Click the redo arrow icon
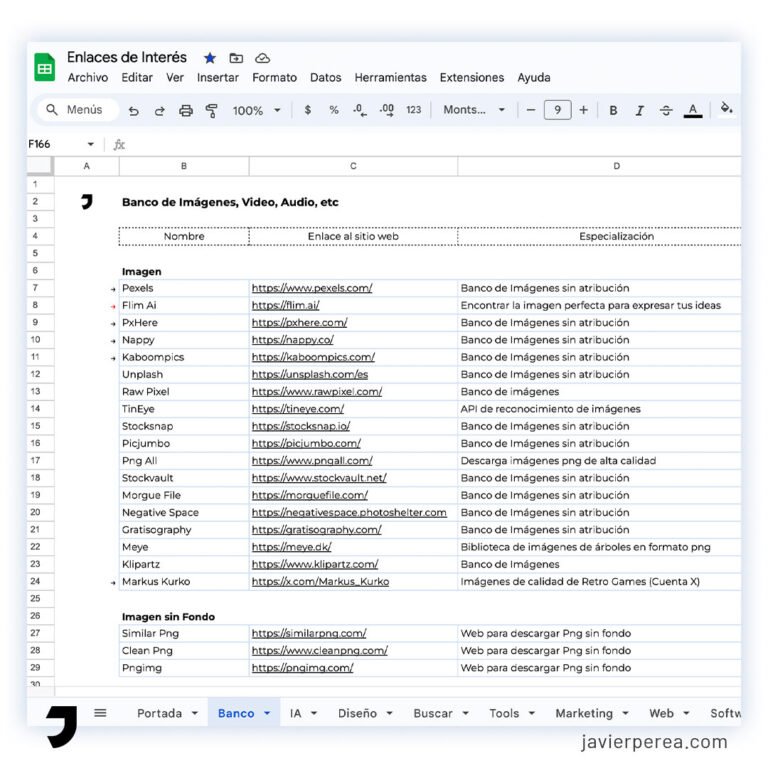 (x=160, y=111)
